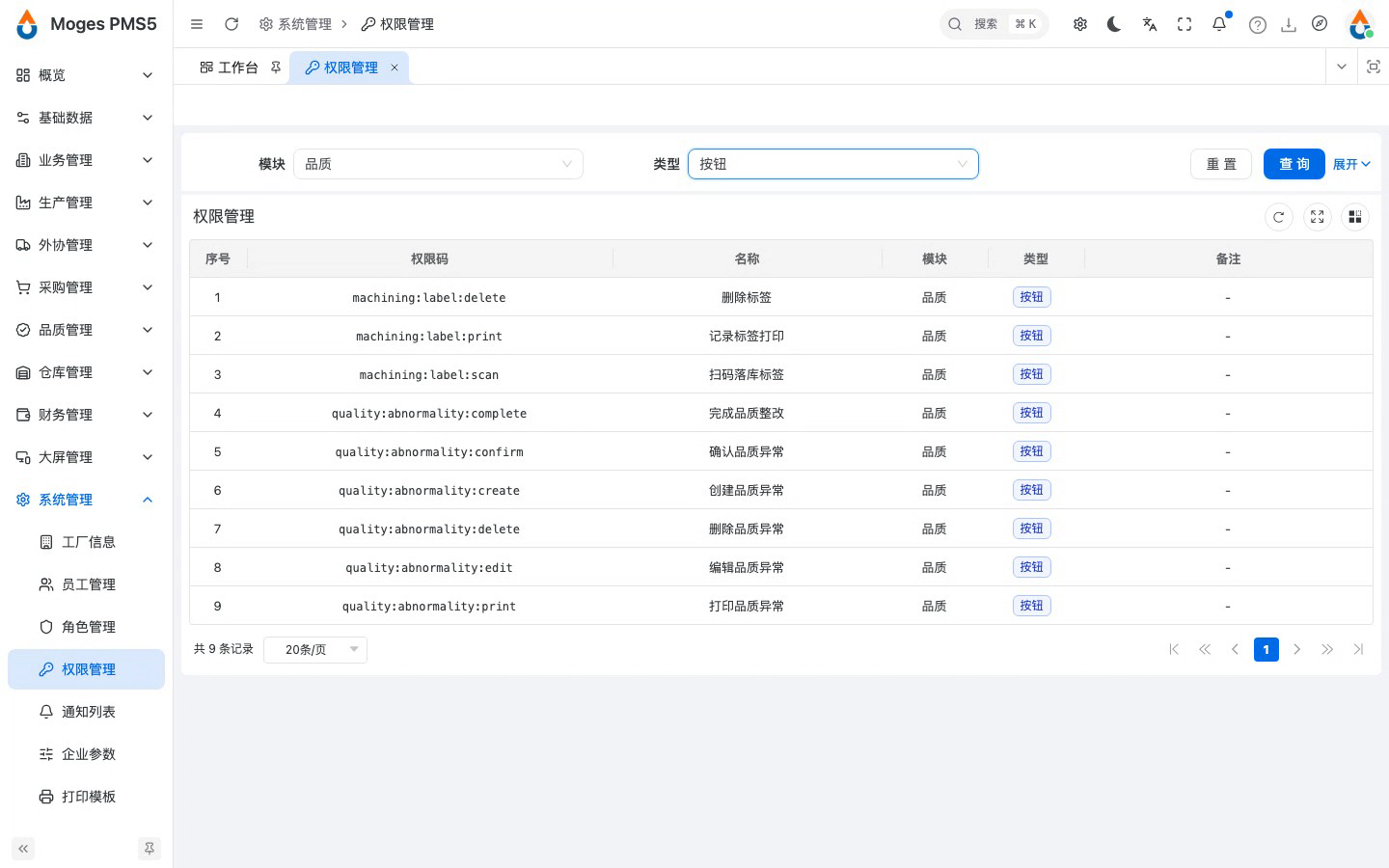Image resolution: width=1389 pixels, height=868 pixels.
Task: Close the 权限管理 tab
Action: click(395, 68)
